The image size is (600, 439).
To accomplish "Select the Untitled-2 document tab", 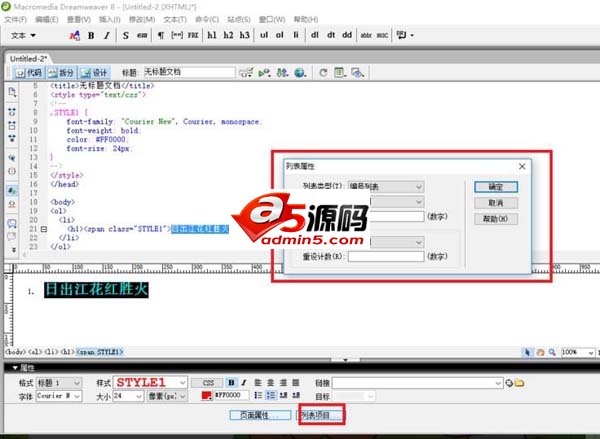I will click(x=28, y=59).
